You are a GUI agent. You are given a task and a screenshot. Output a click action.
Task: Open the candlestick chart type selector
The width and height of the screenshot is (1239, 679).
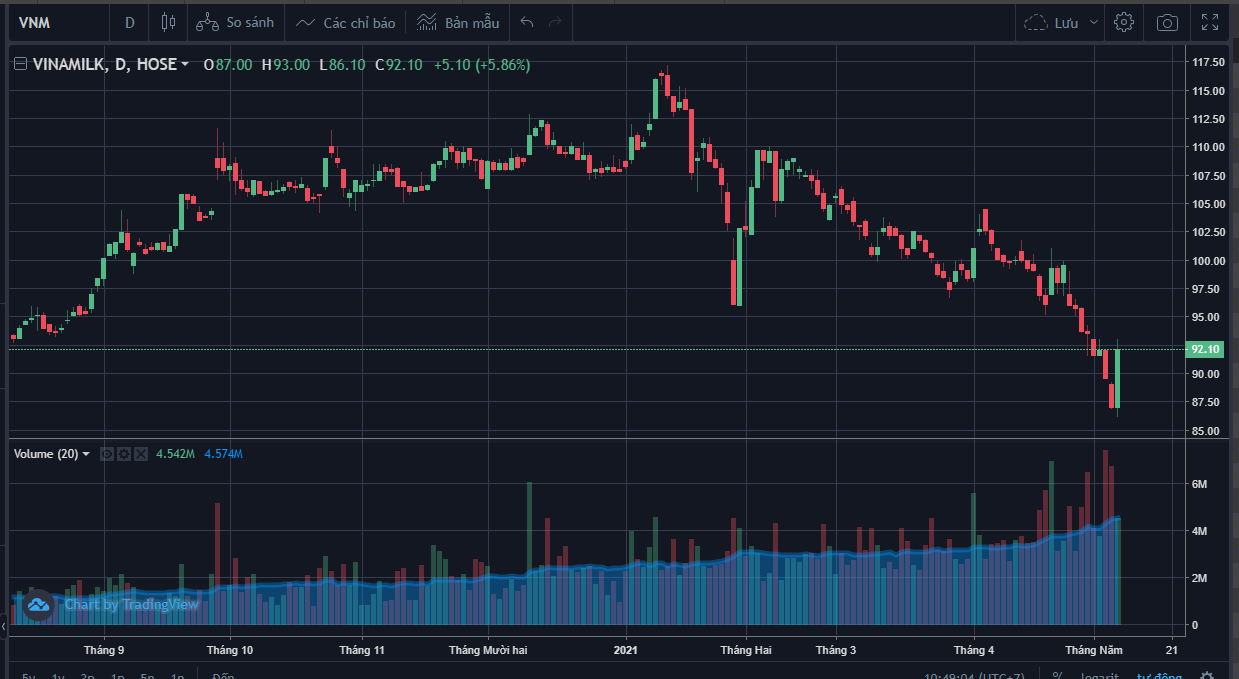coord(167,22)
